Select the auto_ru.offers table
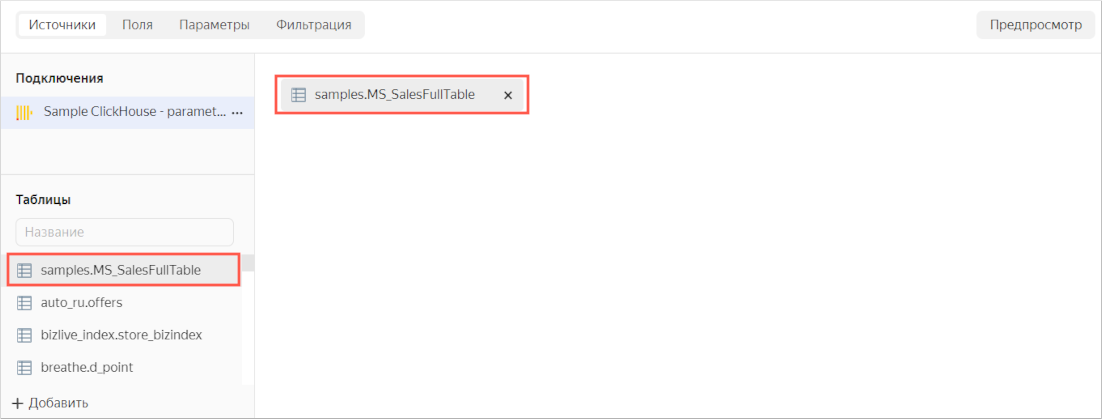The image size is (1102, 419). tap(82, 302)
